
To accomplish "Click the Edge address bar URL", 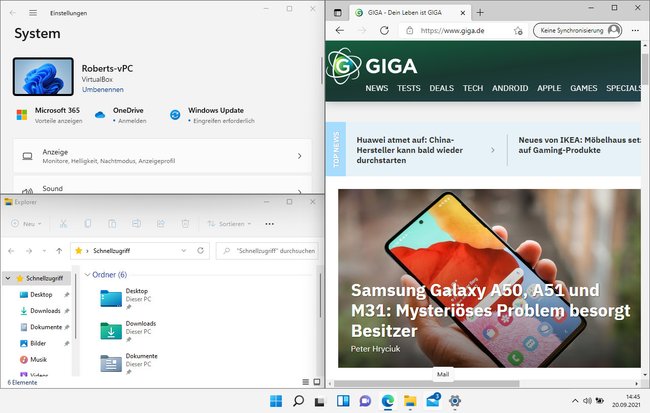I will [452, 31].
